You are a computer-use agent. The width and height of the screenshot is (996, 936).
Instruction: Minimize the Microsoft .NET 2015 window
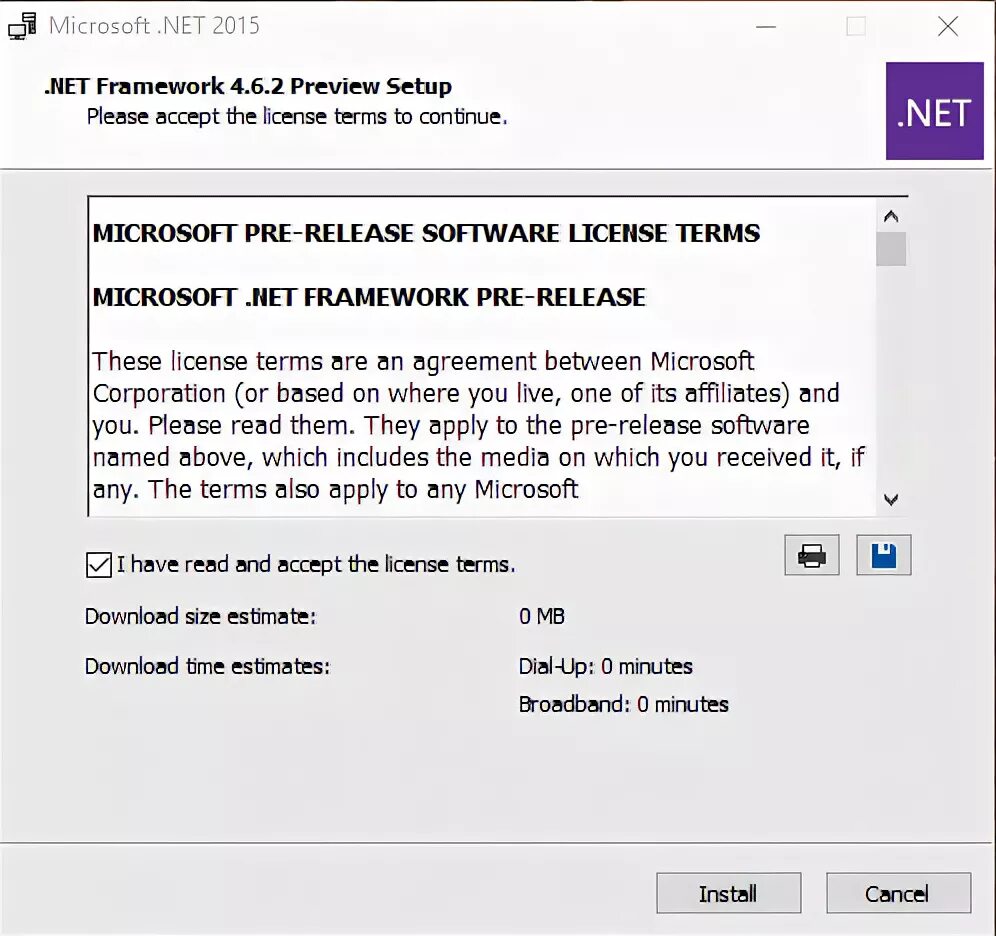point(766,26)
